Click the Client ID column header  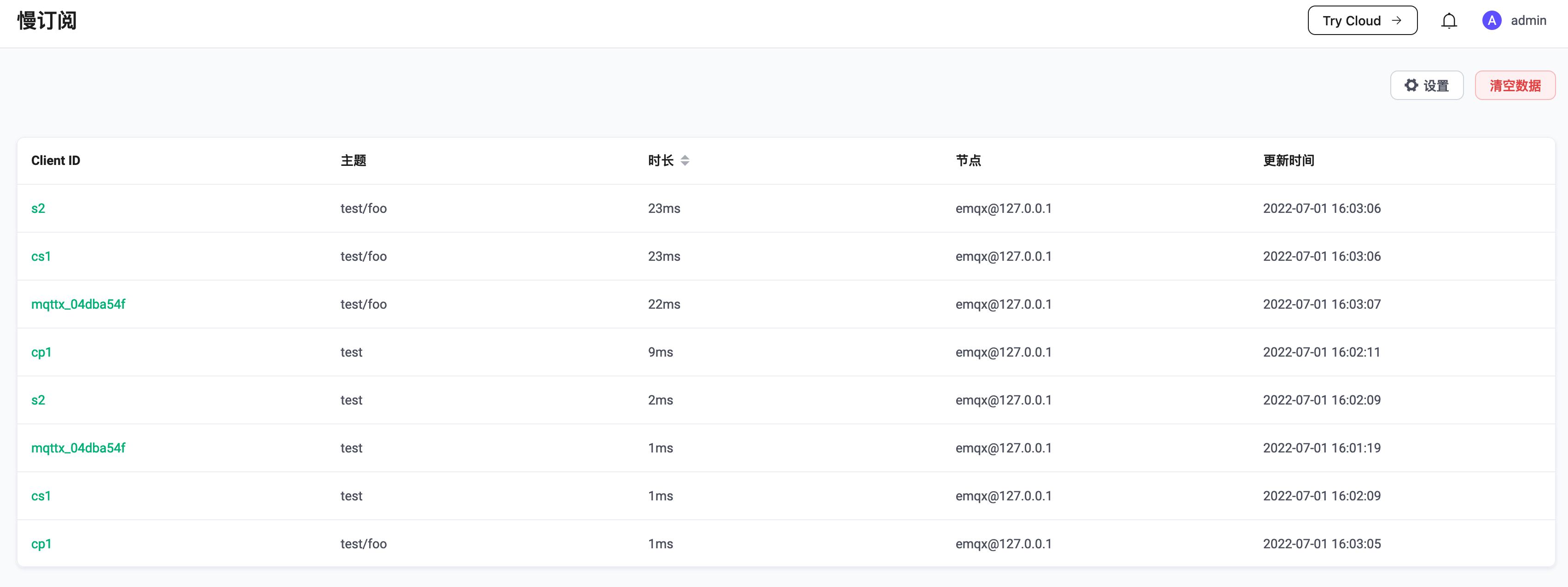[x=55, y=160]
